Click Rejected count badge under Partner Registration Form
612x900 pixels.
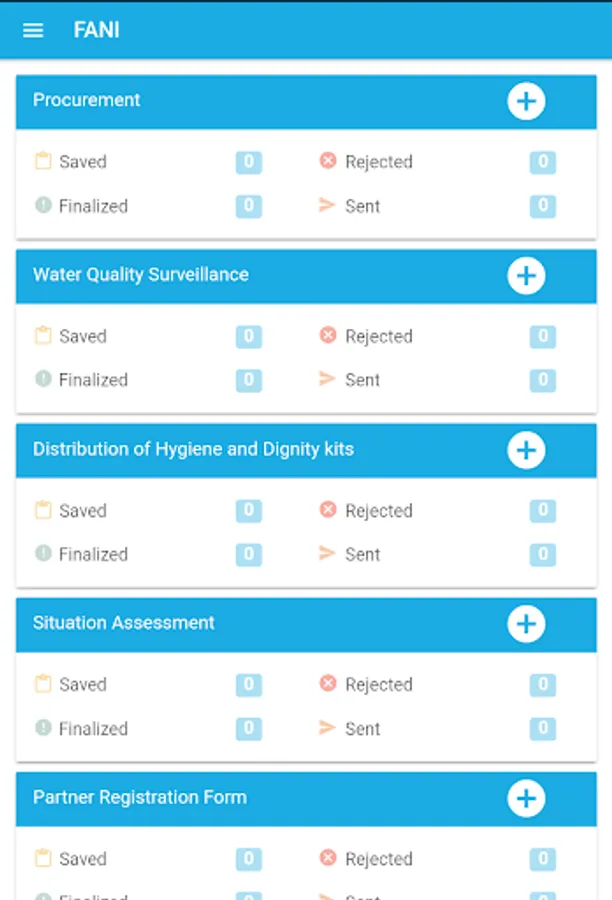point(542,859)
